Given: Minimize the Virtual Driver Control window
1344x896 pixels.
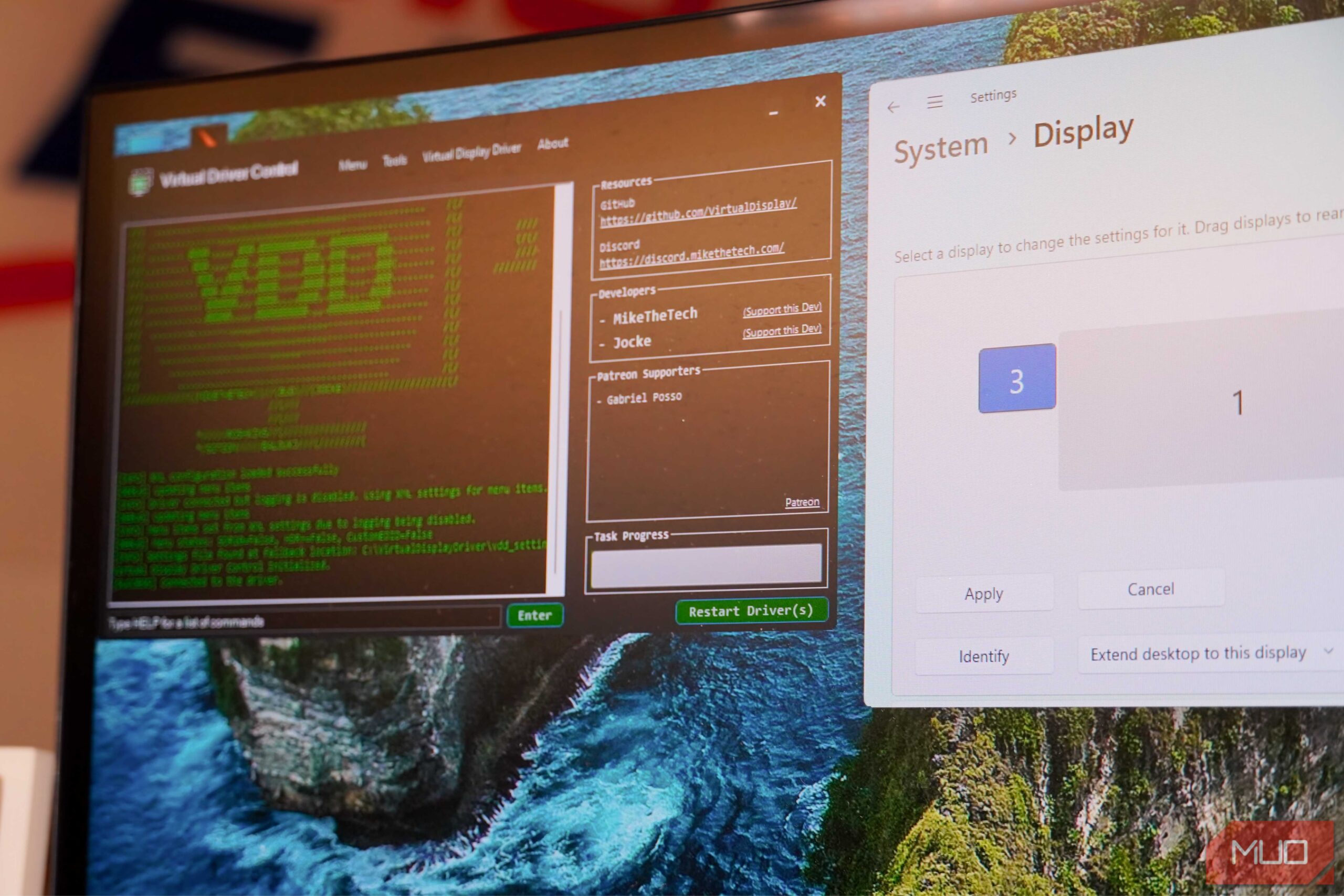Looking at the screenshot, I should click(x=773, y=114).
